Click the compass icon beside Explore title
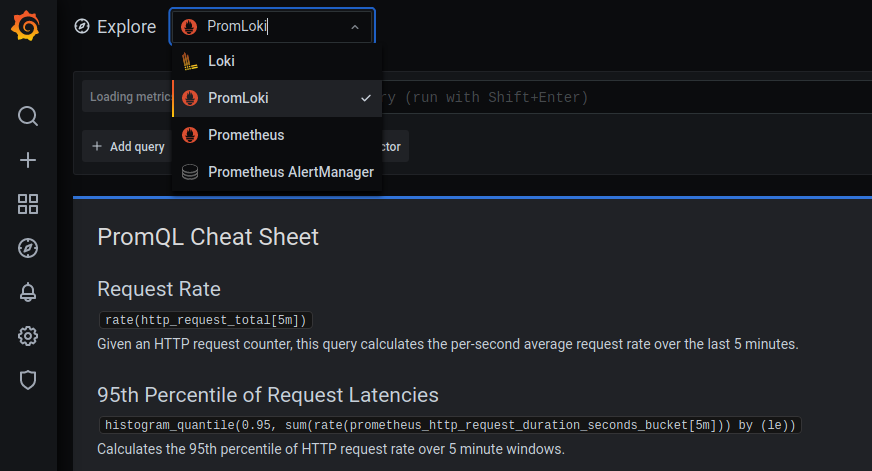This screenshot has height=471, width=872. 82,26
